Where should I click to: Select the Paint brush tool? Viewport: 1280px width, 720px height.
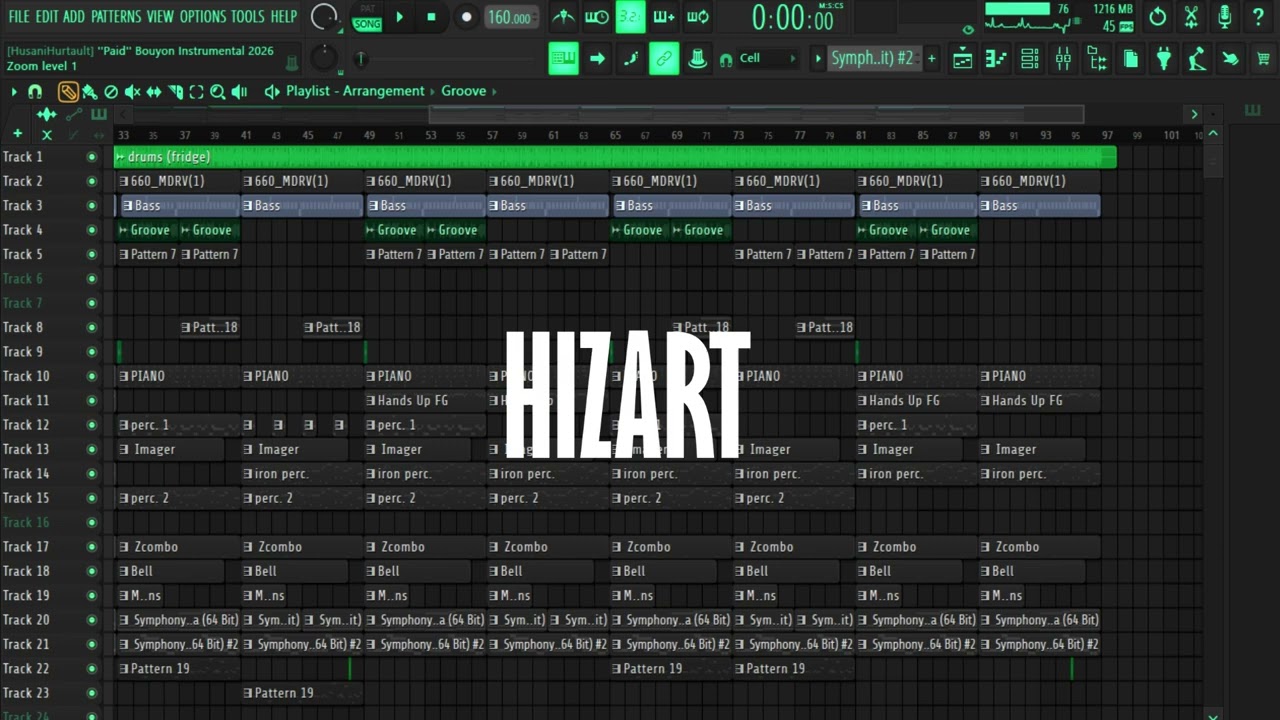90,92
